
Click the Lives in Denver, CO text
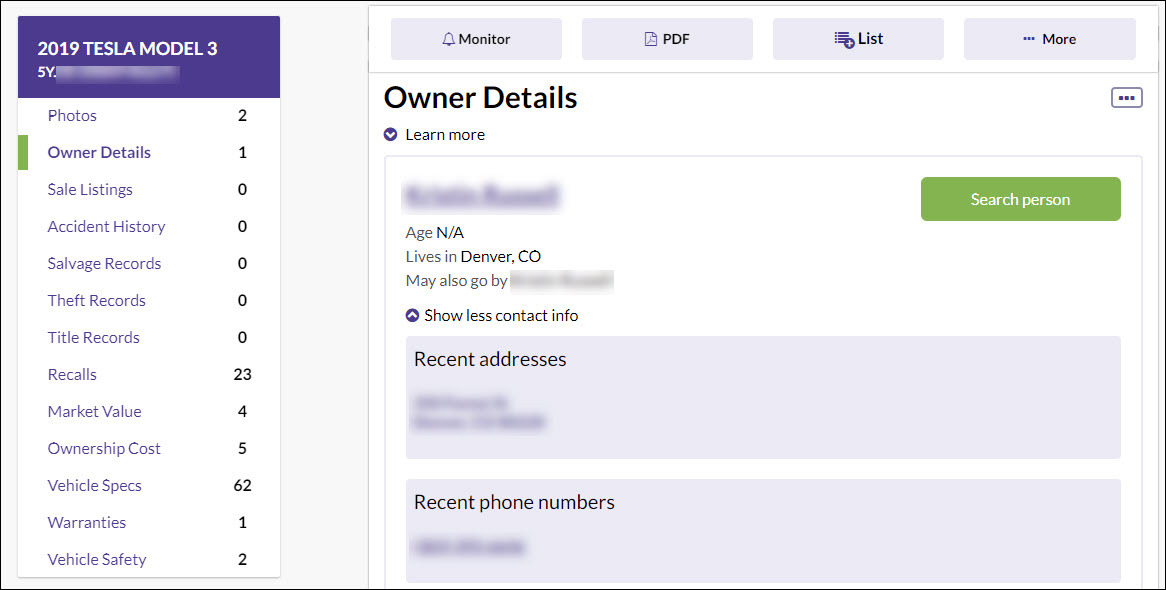click(473, 257)
